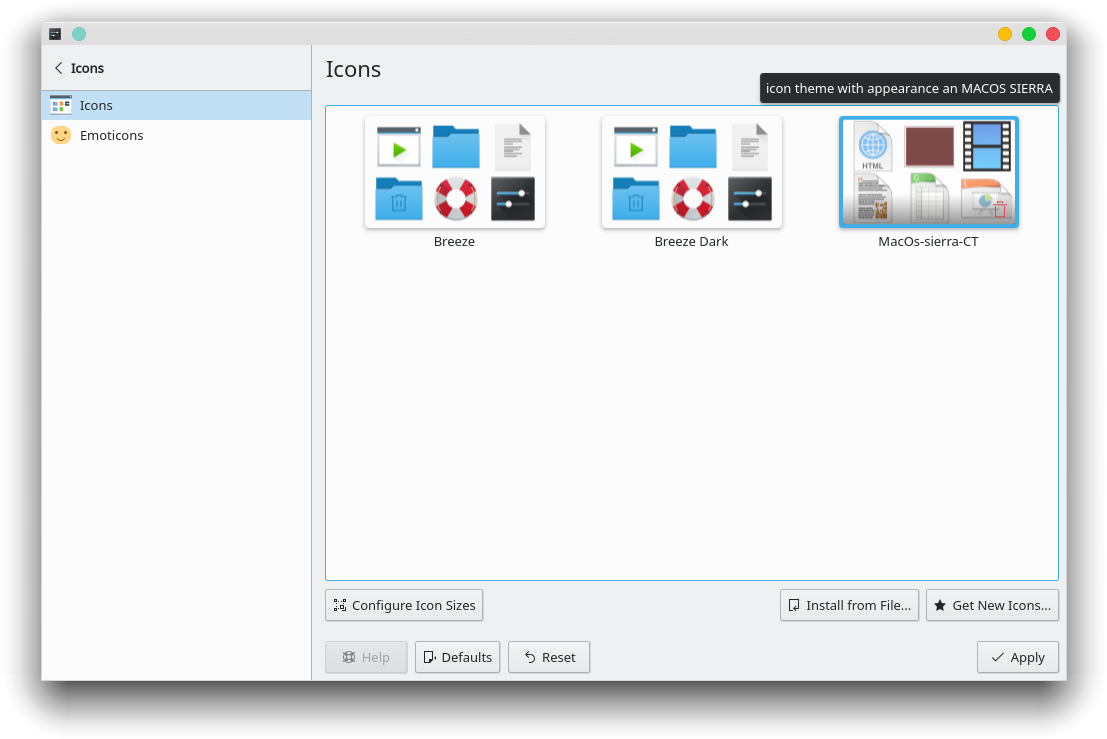Image resolution: width=1107 pixels, height=739 pixels.
Task: Open the Emoticons section
Action: click(176, 135)
